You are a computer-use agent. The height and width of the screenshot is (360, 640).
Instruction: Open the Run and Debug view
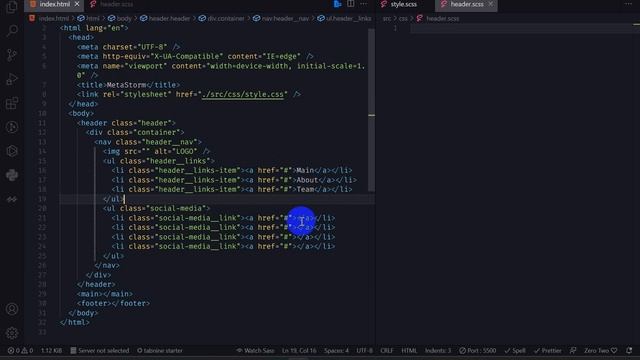(12, 79)
